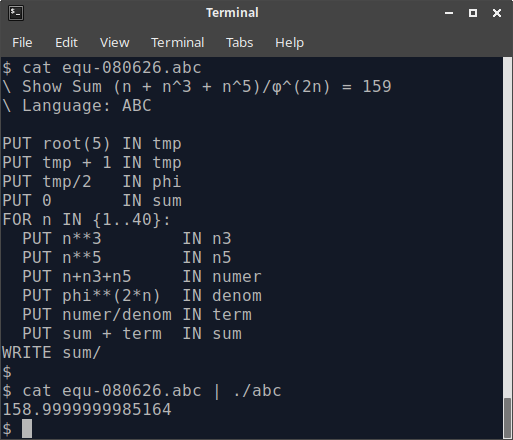Click the line 'PUT sum + term IN sum'

pos(132,334)
